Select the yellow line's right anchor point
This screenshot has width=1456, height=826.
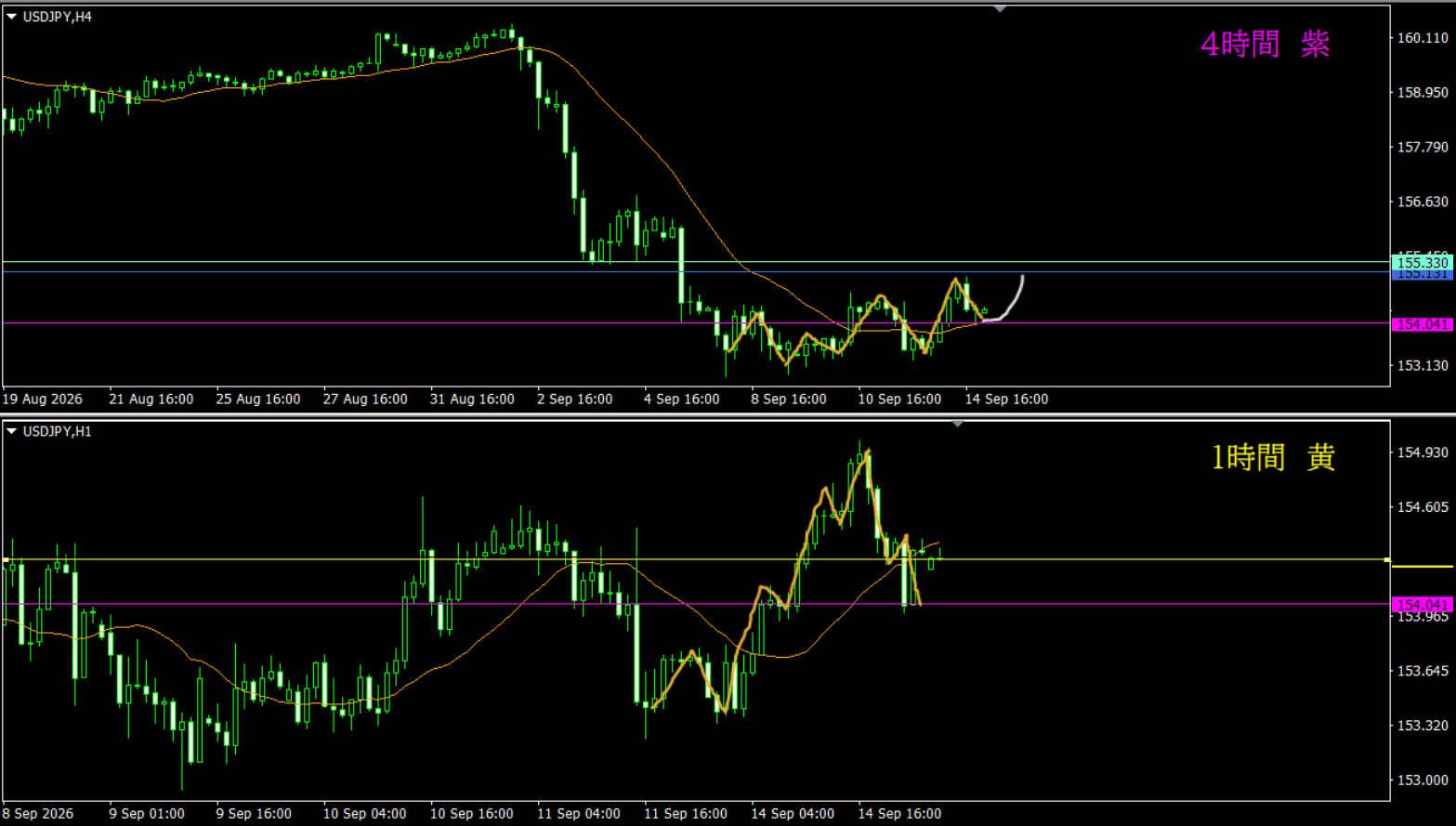click(x=1386, y=559)
